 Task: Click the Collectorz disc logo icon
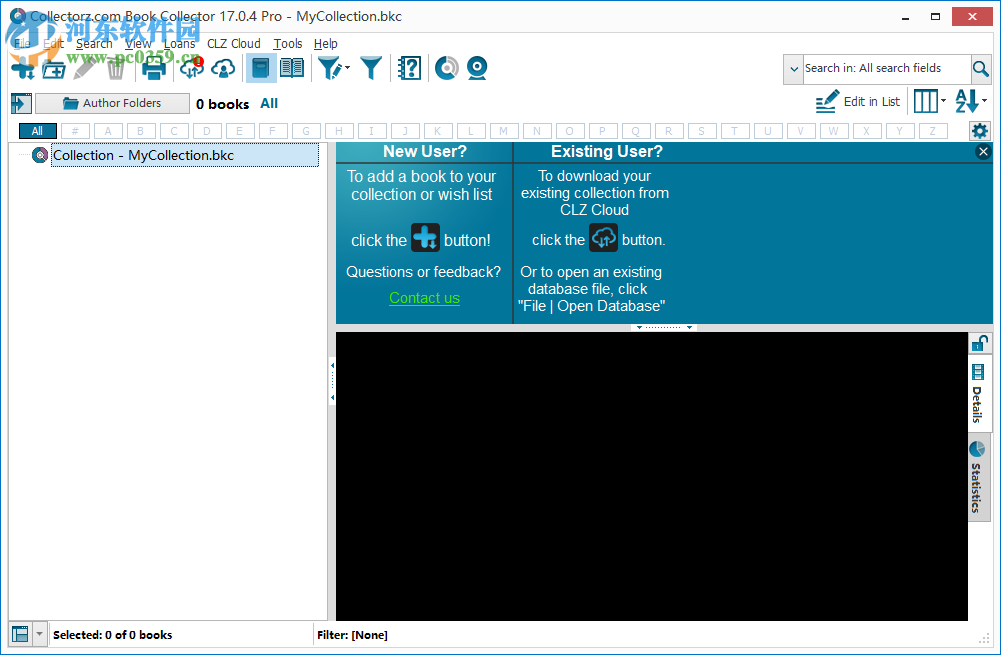coord(447,68)
